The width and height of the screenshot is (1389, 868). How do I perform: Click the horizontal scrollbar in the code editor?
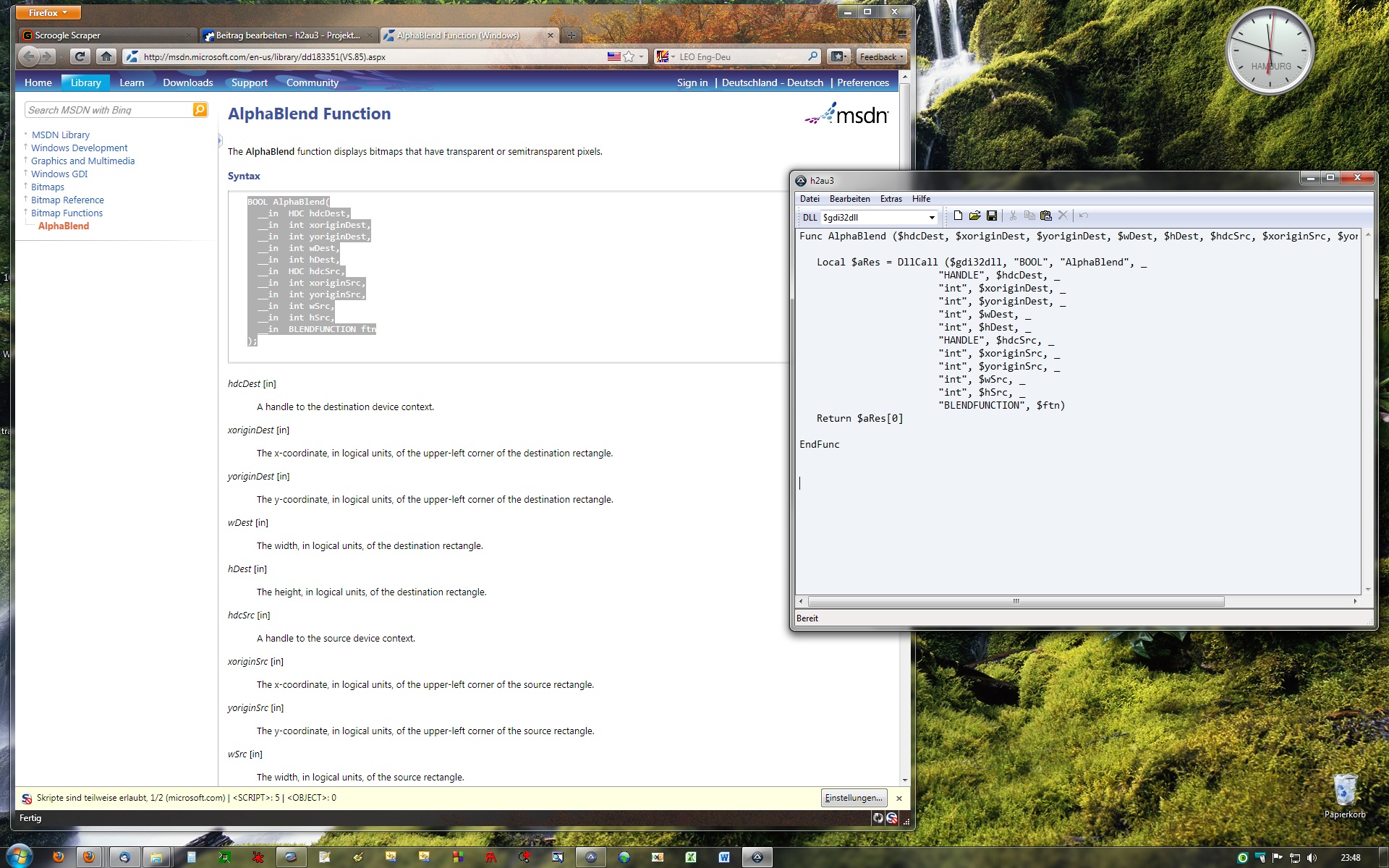[1016, 601]
